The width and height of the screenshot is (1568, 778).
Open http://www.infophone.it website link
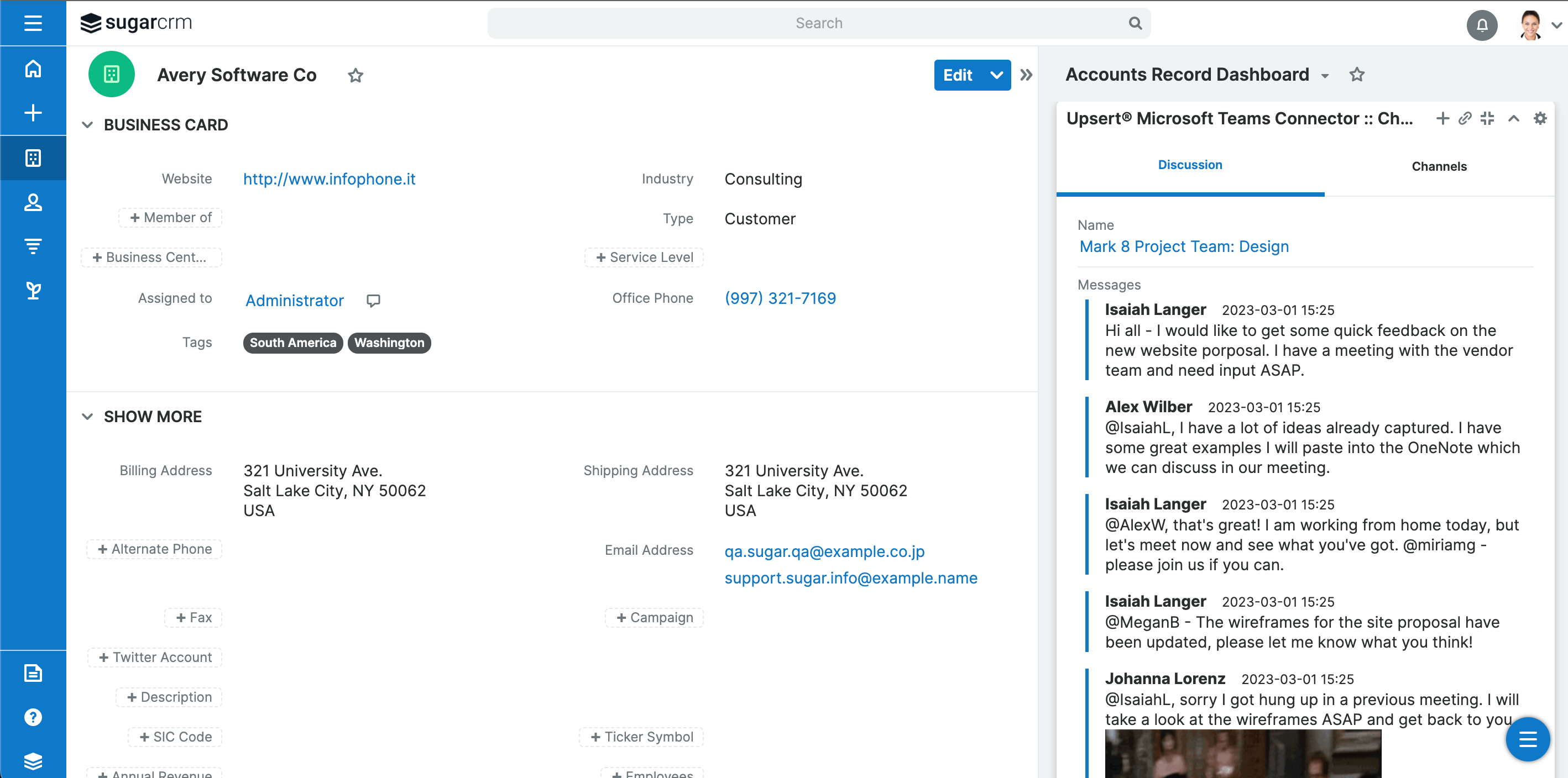pyautogui.click(x=330, y=180)
